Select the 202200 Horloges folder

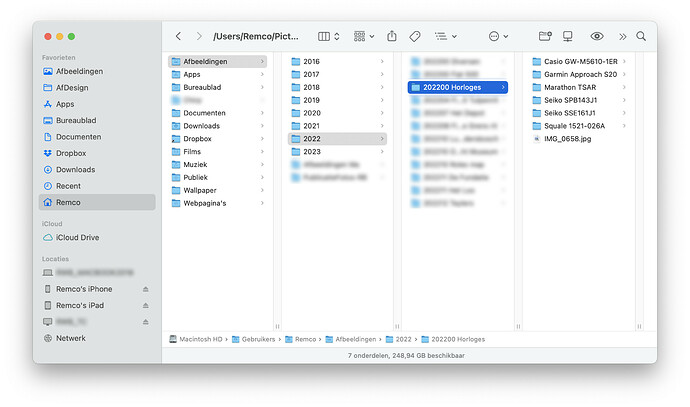pyautogui.click(x=458, y=87)
